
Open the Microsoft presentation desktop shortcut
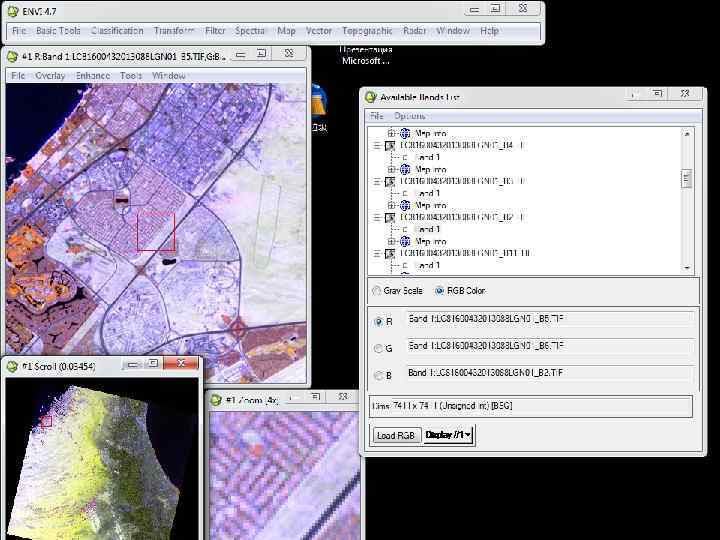tap(366, 55)
